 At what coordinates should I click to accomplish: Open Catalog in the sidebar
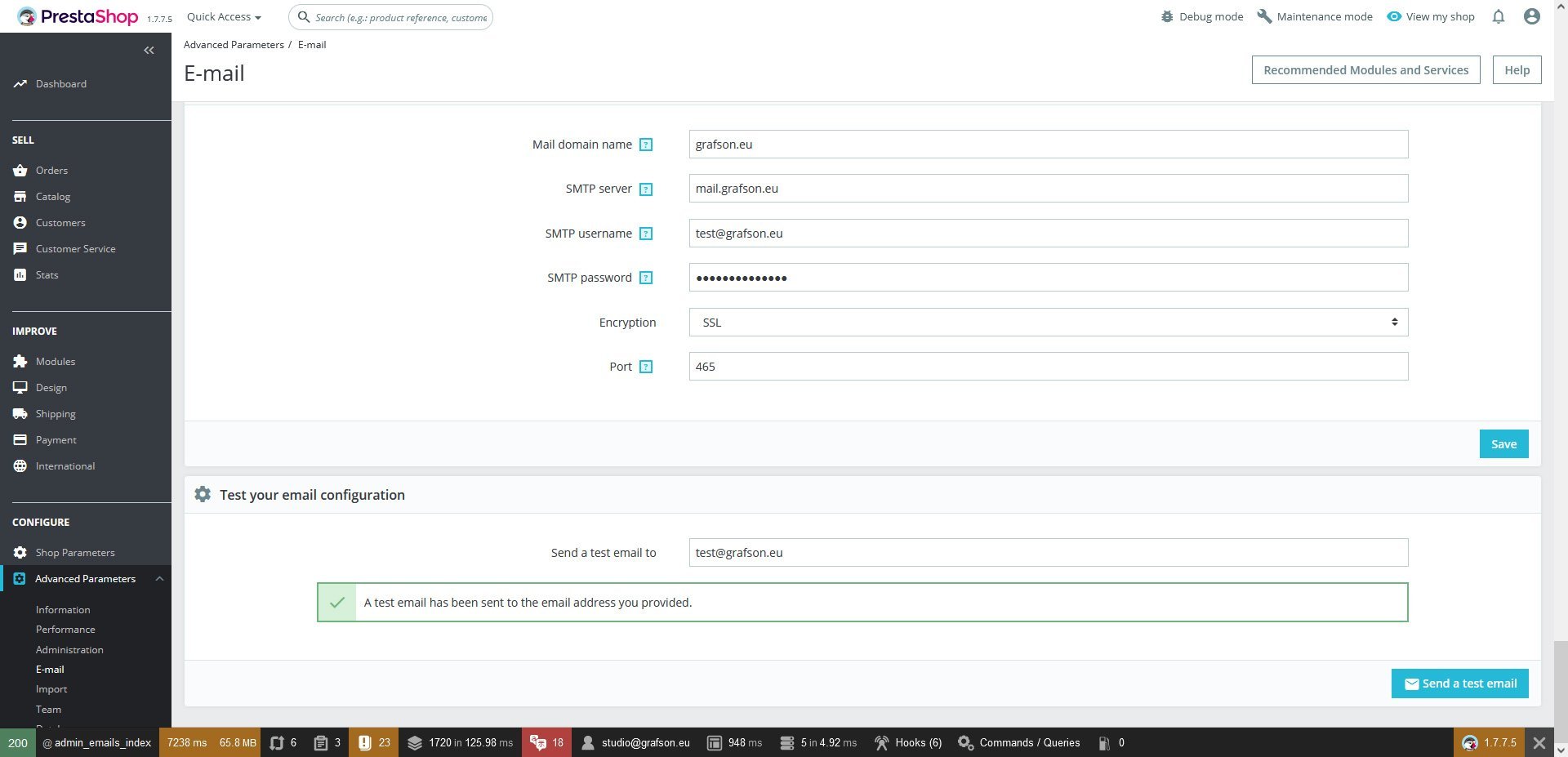[x=53, y=197]
